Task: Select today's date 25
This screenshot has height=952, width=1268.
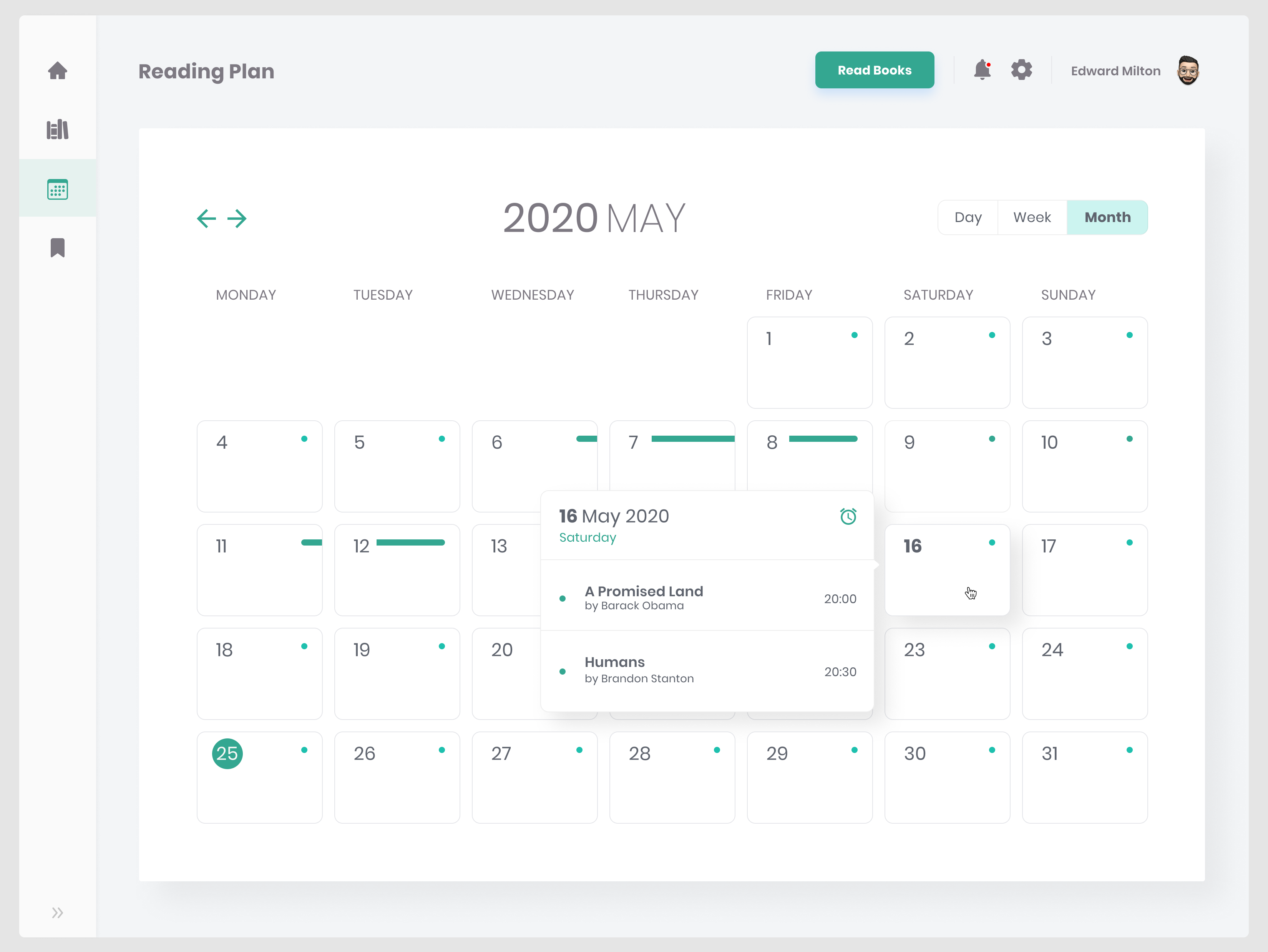Action: [x=227, y=753]
